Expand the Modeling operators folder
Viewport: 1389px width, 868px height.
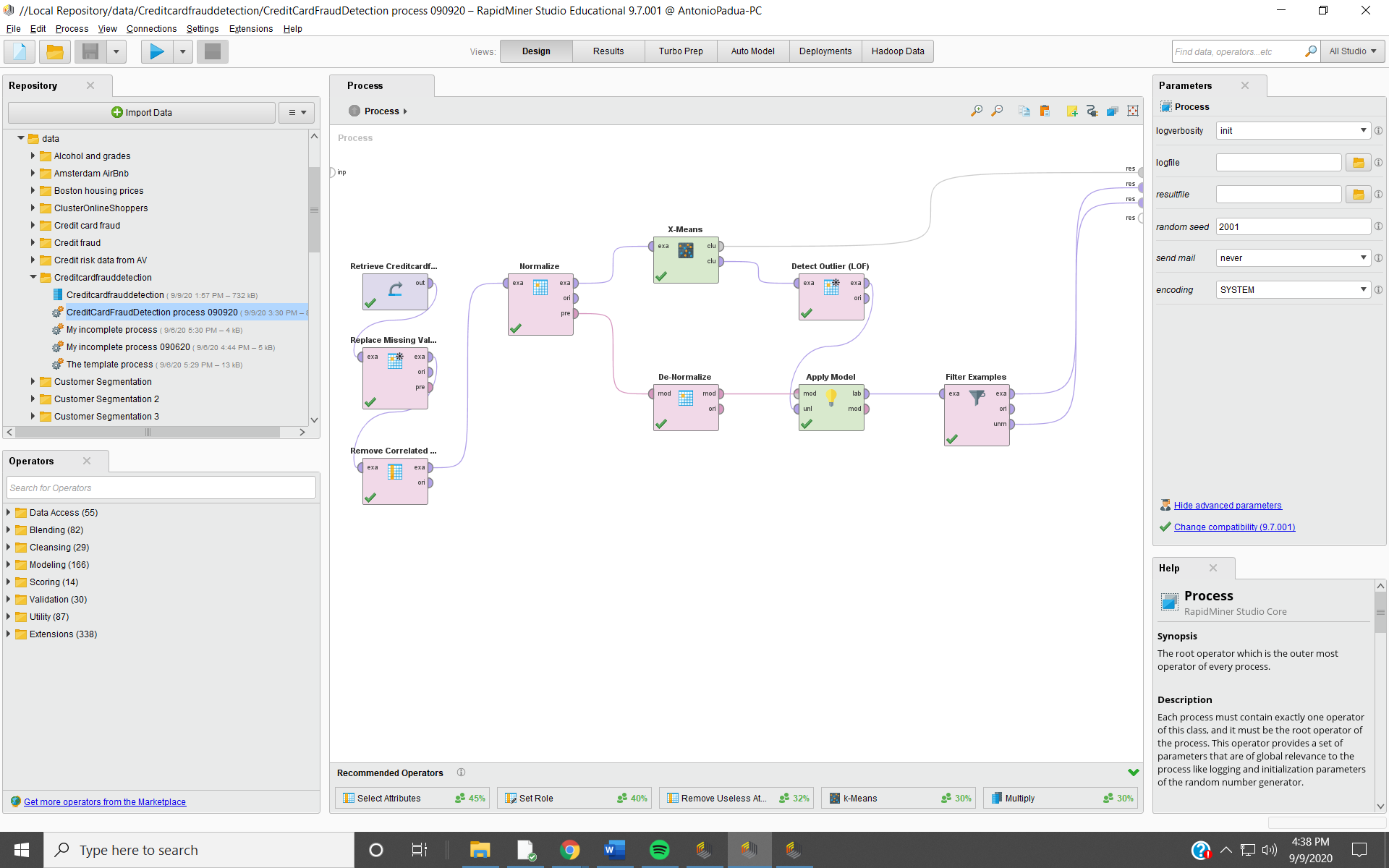tap(9, 565)
